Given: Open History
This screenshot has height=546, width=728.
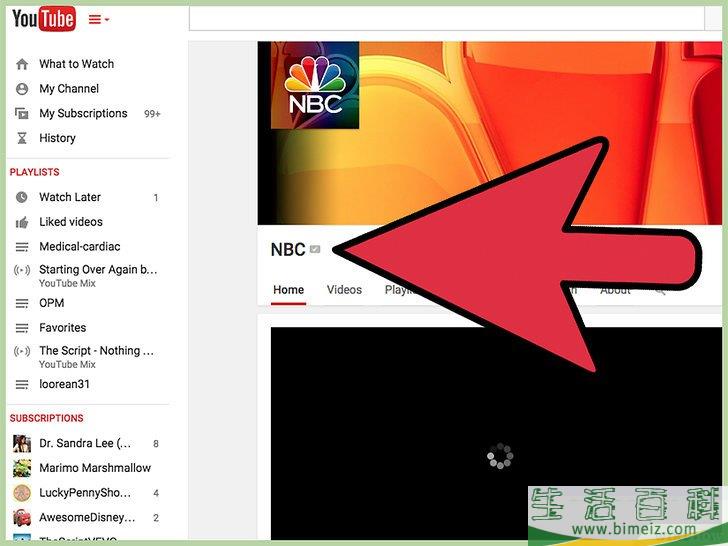Looking at the screenshot, I should (58, 138).
